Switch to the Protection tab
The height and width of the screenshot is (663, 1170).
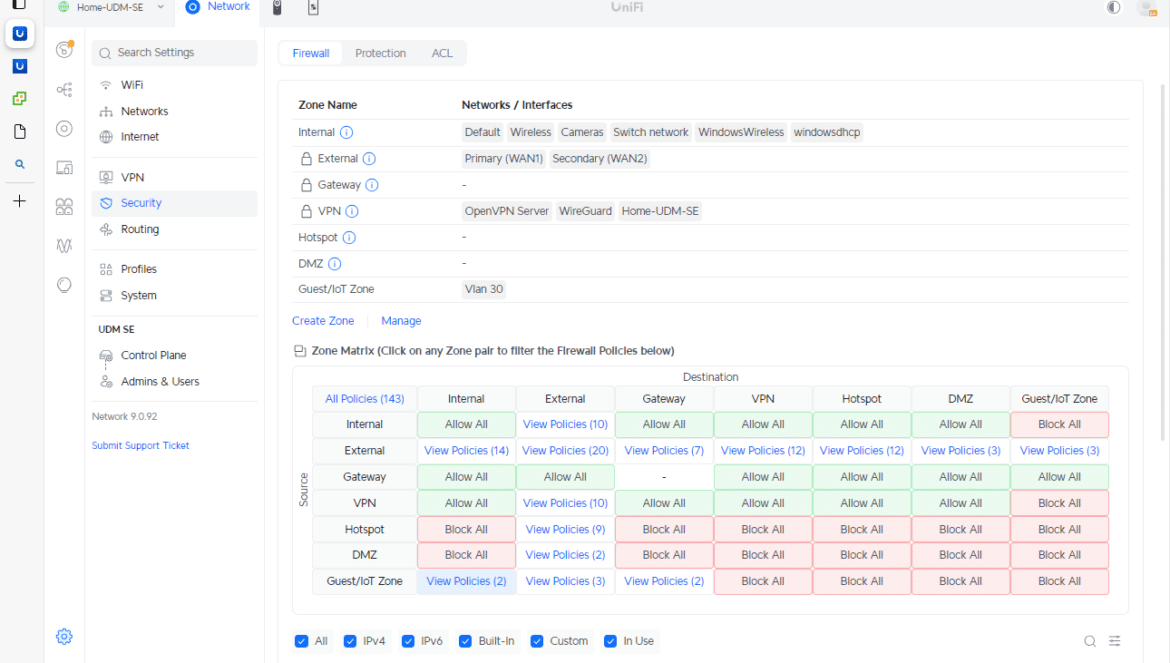pos(381,53)
